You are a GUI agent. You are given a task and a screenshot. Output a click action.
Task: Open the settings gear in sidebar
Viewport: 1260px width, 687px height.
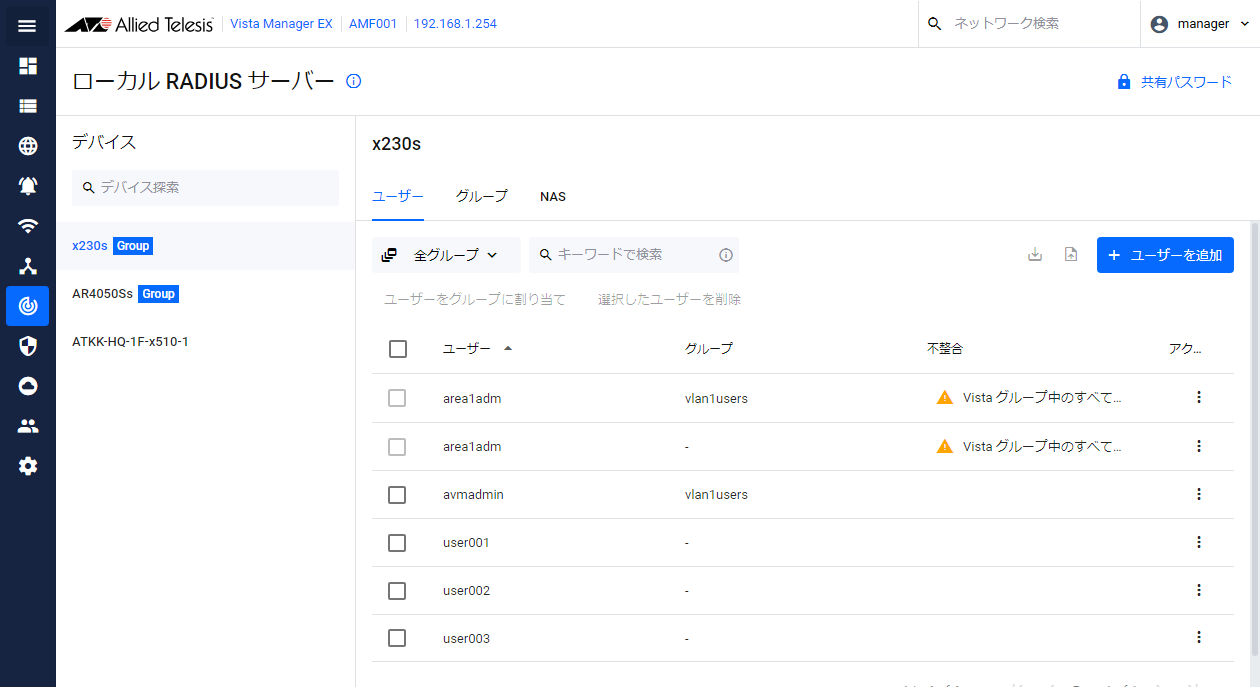coord(28,466)
